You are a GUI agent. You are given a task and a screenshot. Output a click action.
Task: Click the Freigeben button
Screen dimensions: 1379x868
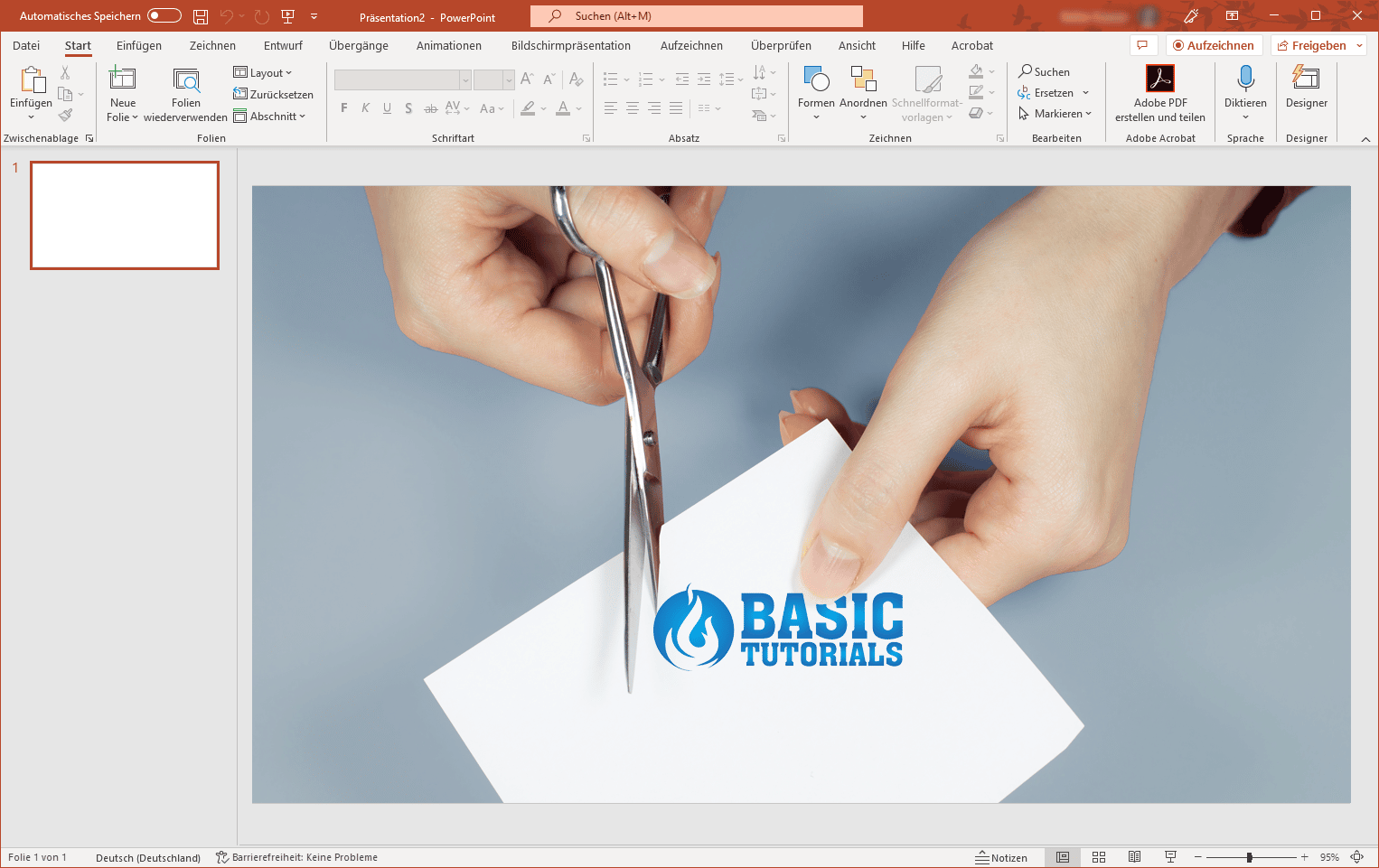(x=1317, y=46)
